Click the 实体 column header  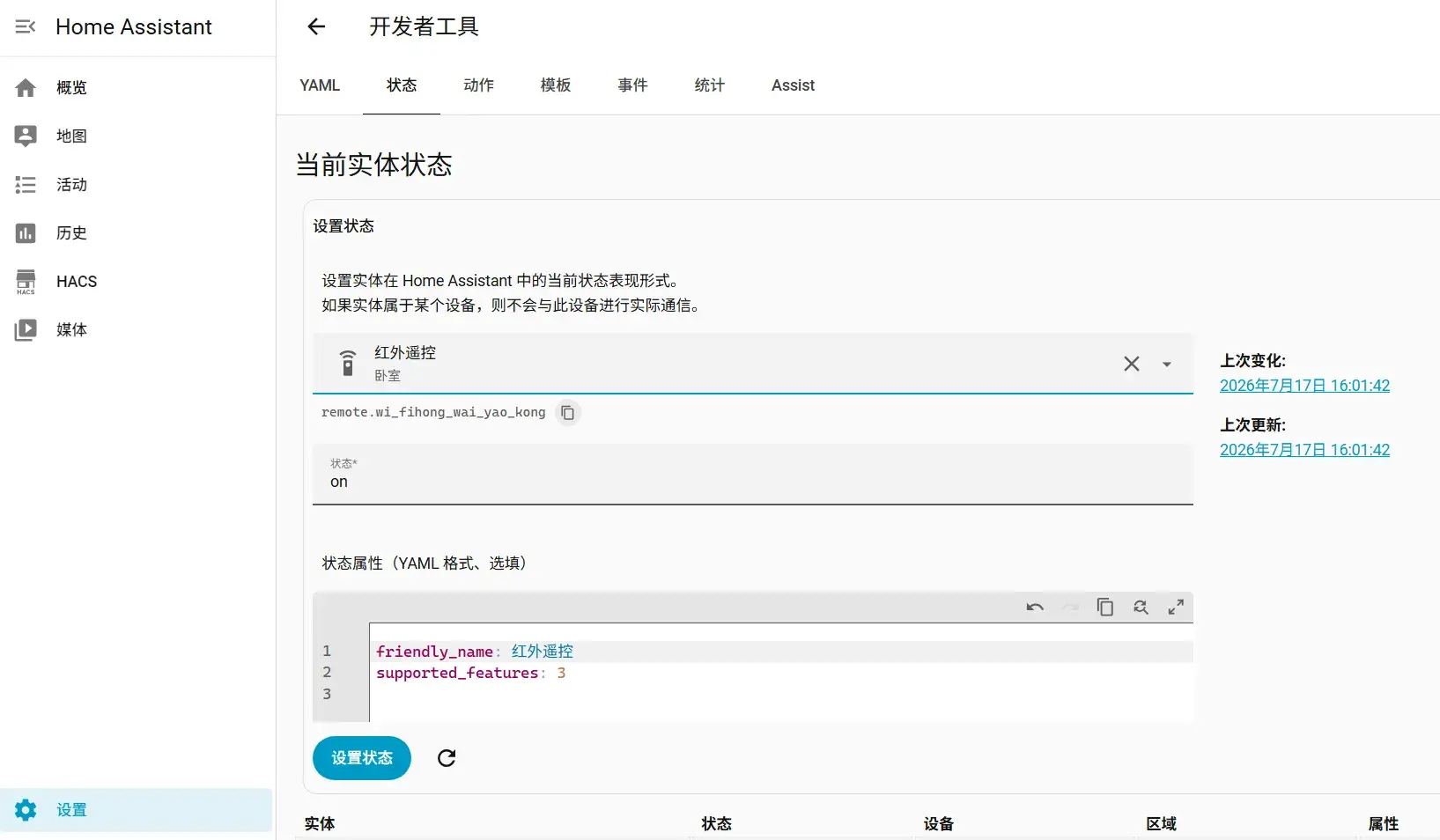point(320,824)
